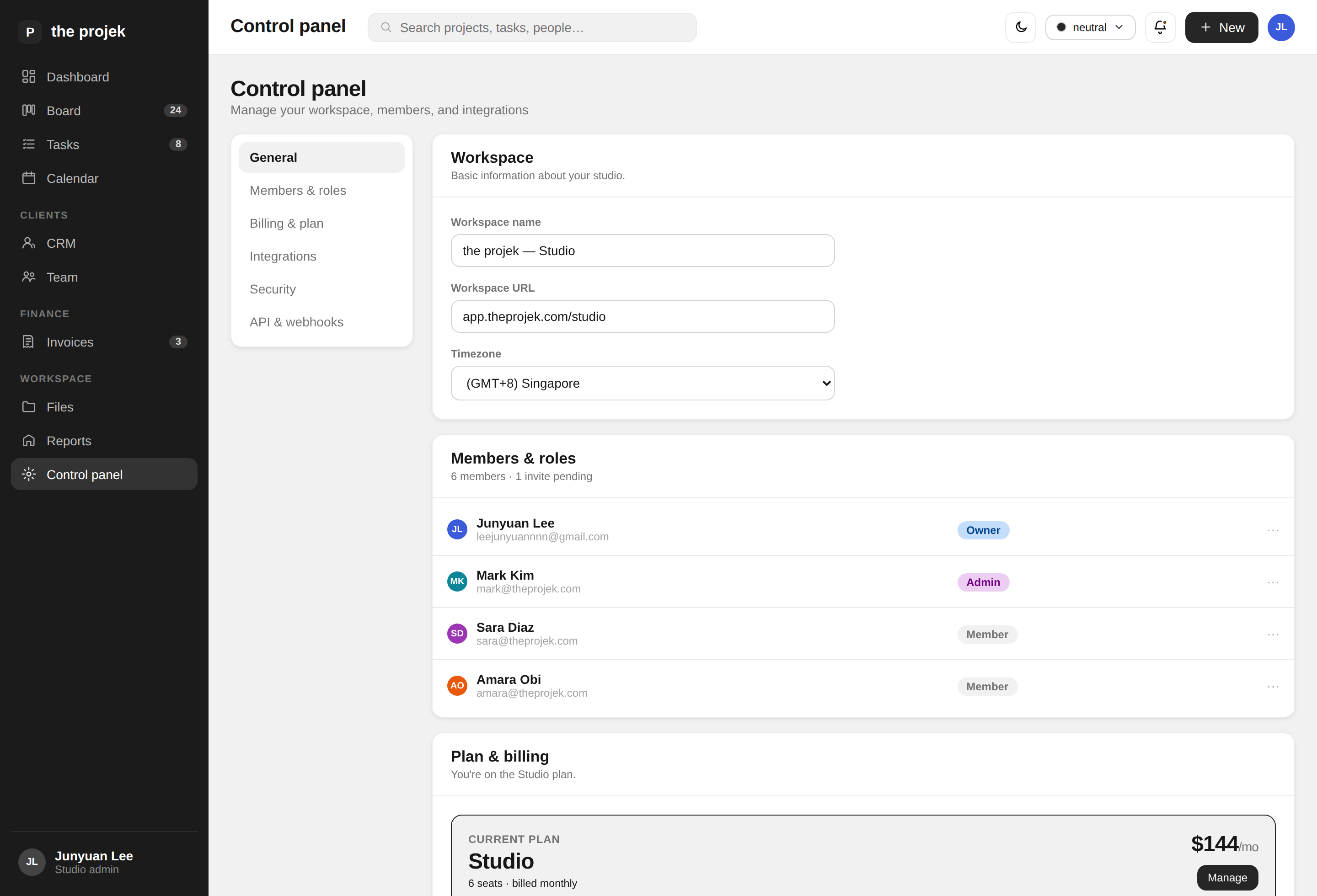Image resolution: width=1317 pixels, height=896 pixels.
Task: Click the Calendar icon in sidebar
Action: [x=29, y=178]
